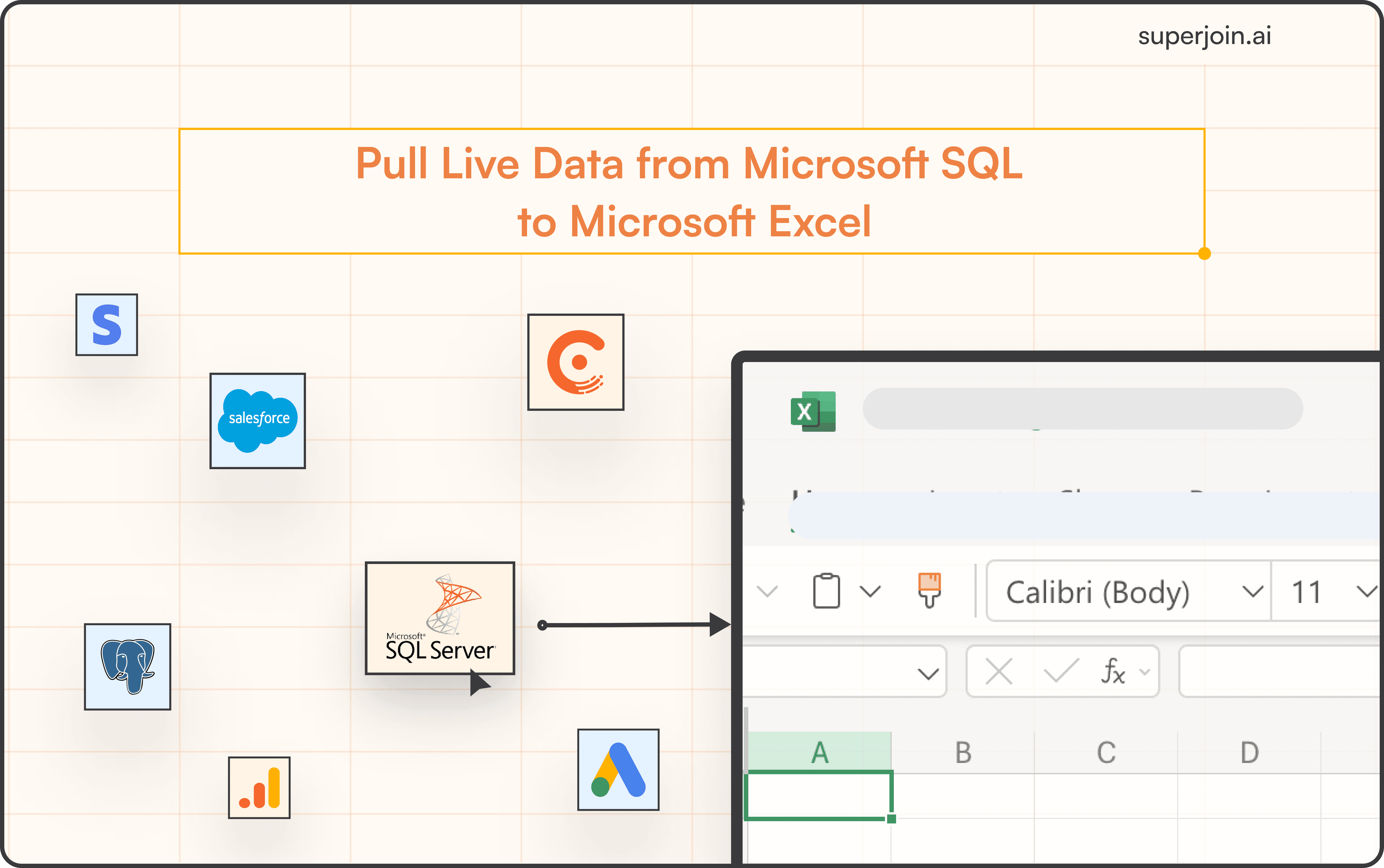Click the grey Excel title search bar
The image size is (1384, 868).
point(1083,409)
